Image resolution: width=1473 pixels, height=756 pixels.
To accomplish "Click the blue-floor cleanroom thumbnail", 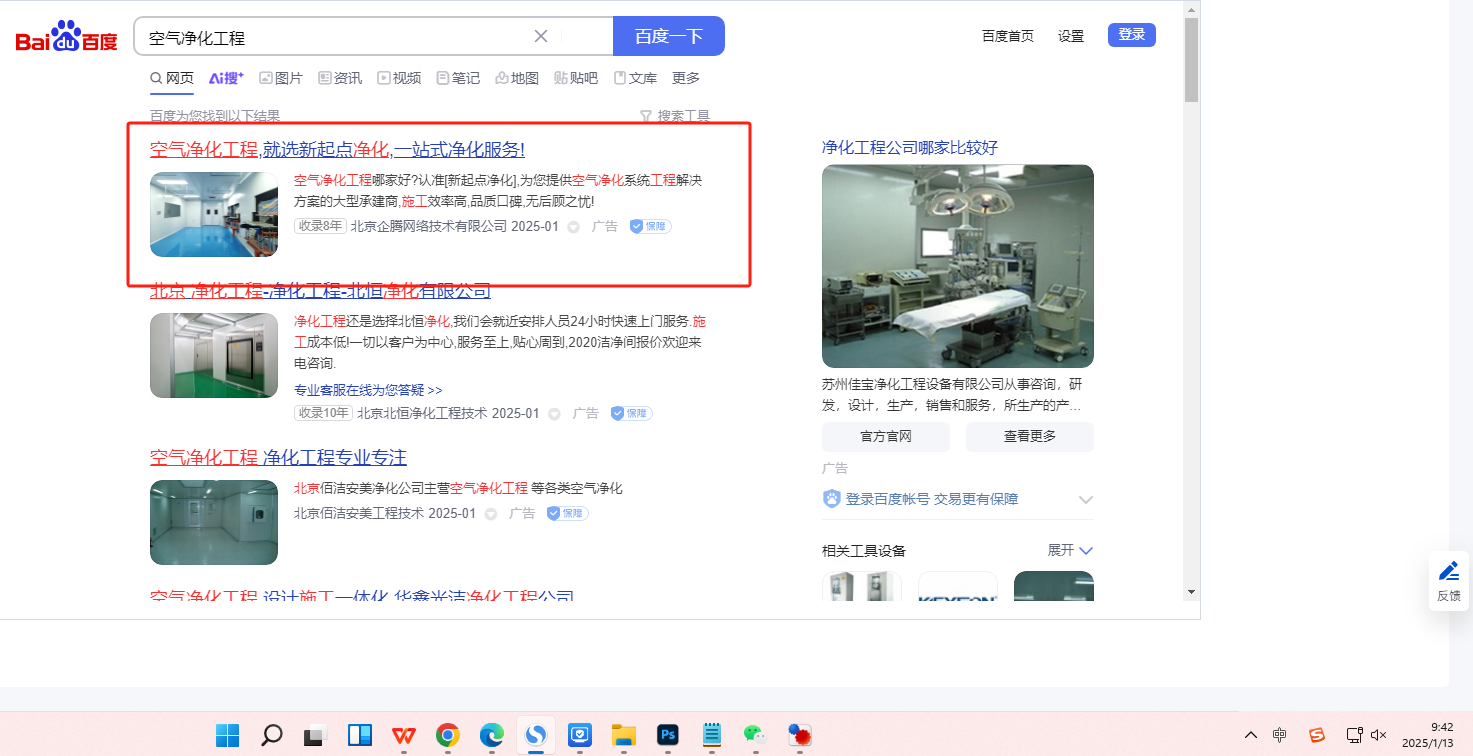I will 214,214.
